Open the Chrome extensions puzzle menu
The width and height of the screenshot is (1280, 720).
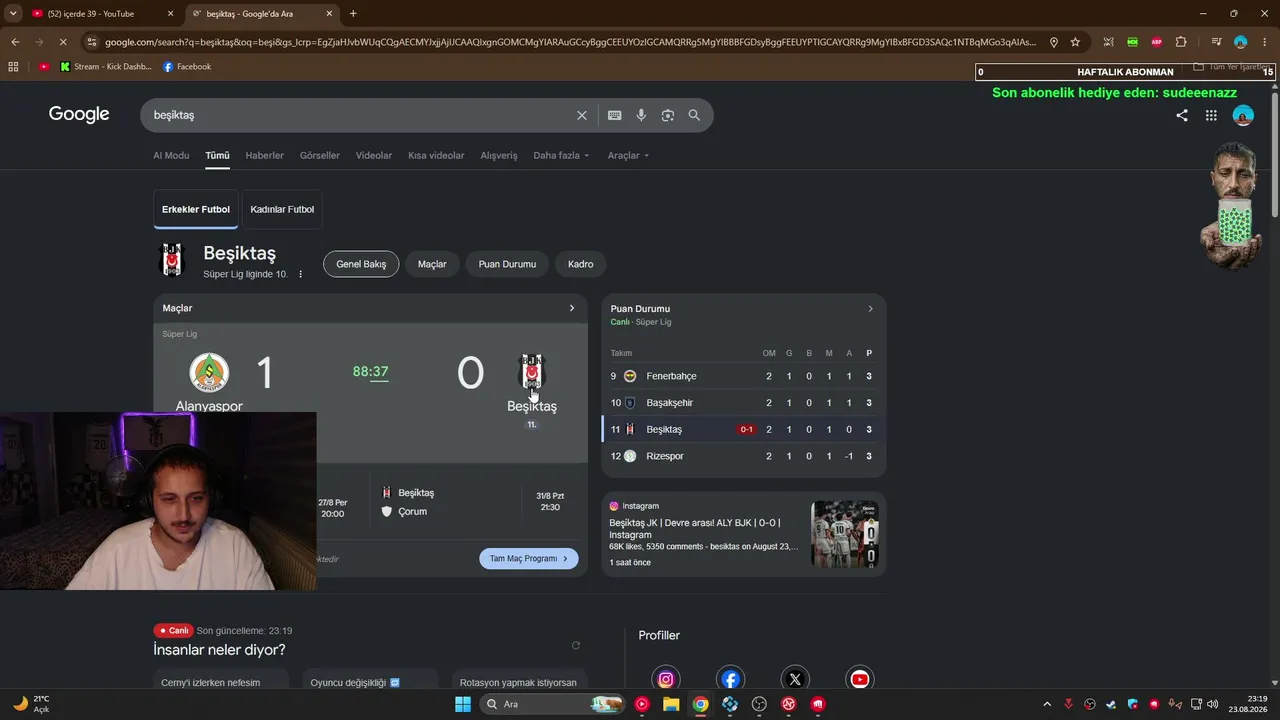coord(1181,42)
